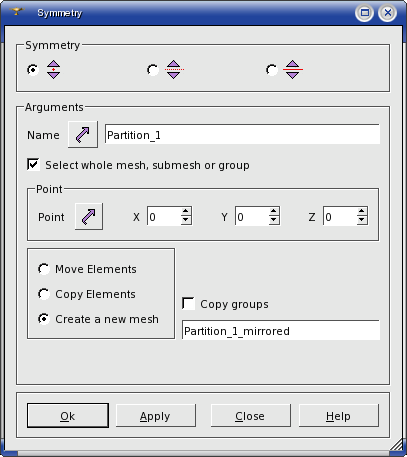Click the Partition_1_mirrored mesh name field

point(281,330)
